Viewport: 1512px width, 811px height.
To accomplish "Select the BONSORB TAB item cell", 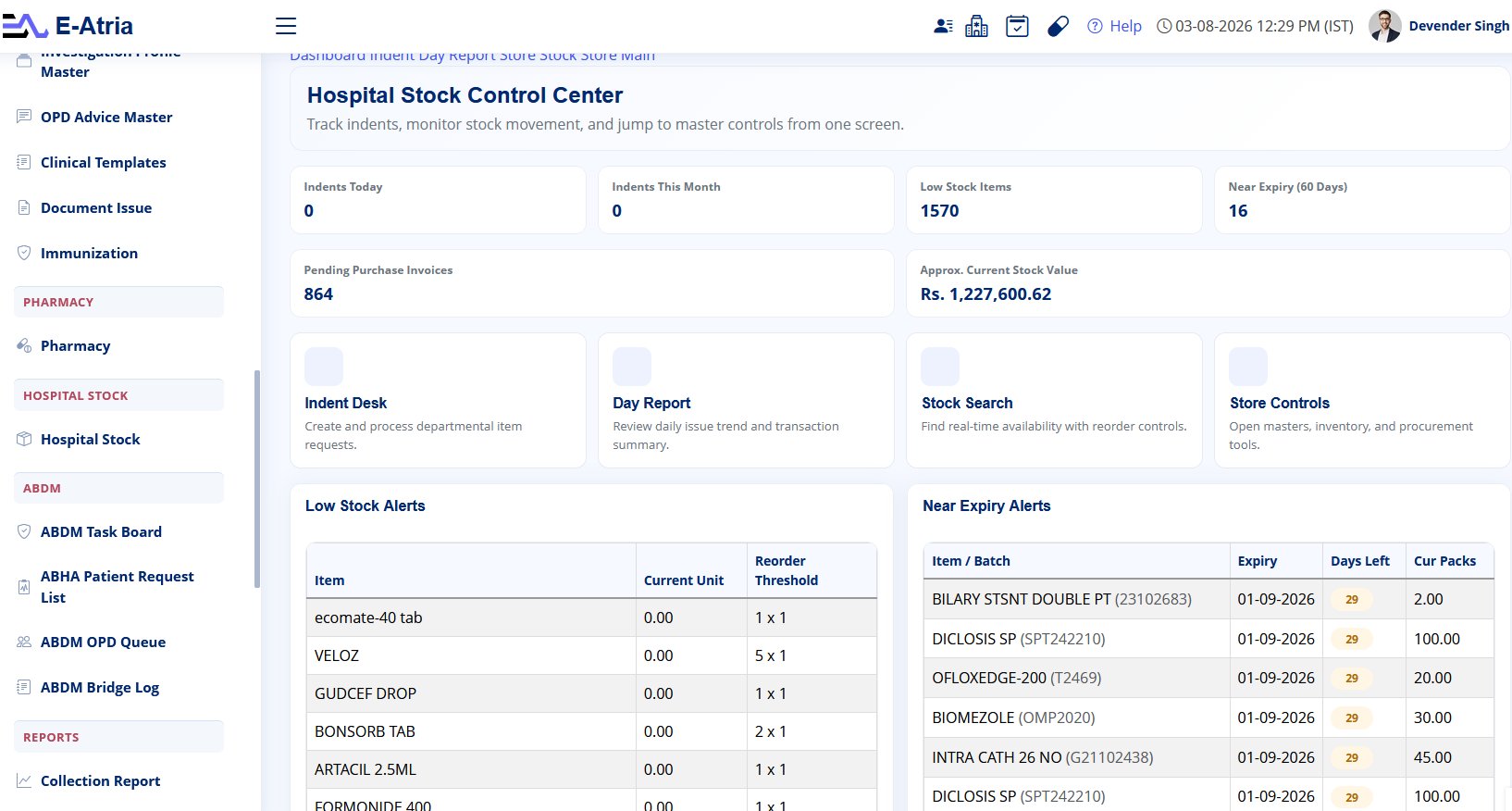I will [471, 731].
